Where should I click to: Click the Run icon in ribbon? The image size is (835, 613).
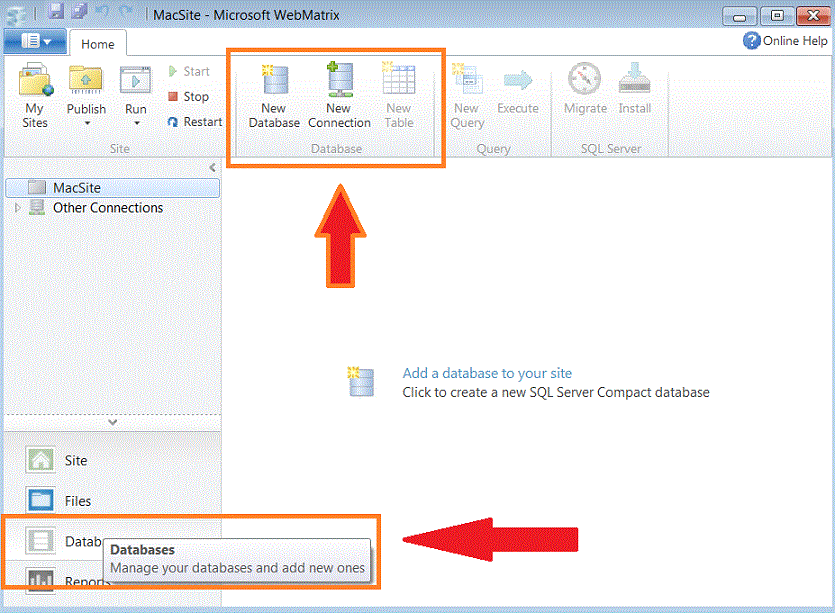pos(135,80)
